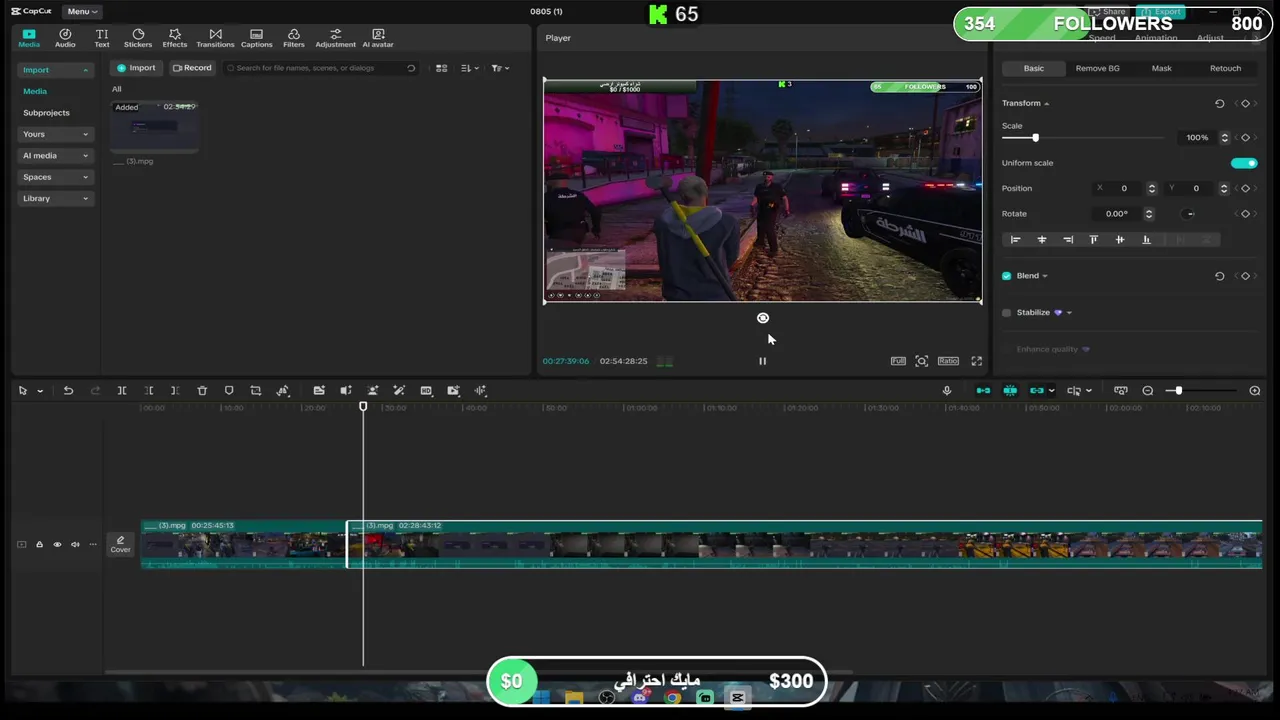Focus the media search field
Viewport: 1280px width, 720px height.
point(320,68)
